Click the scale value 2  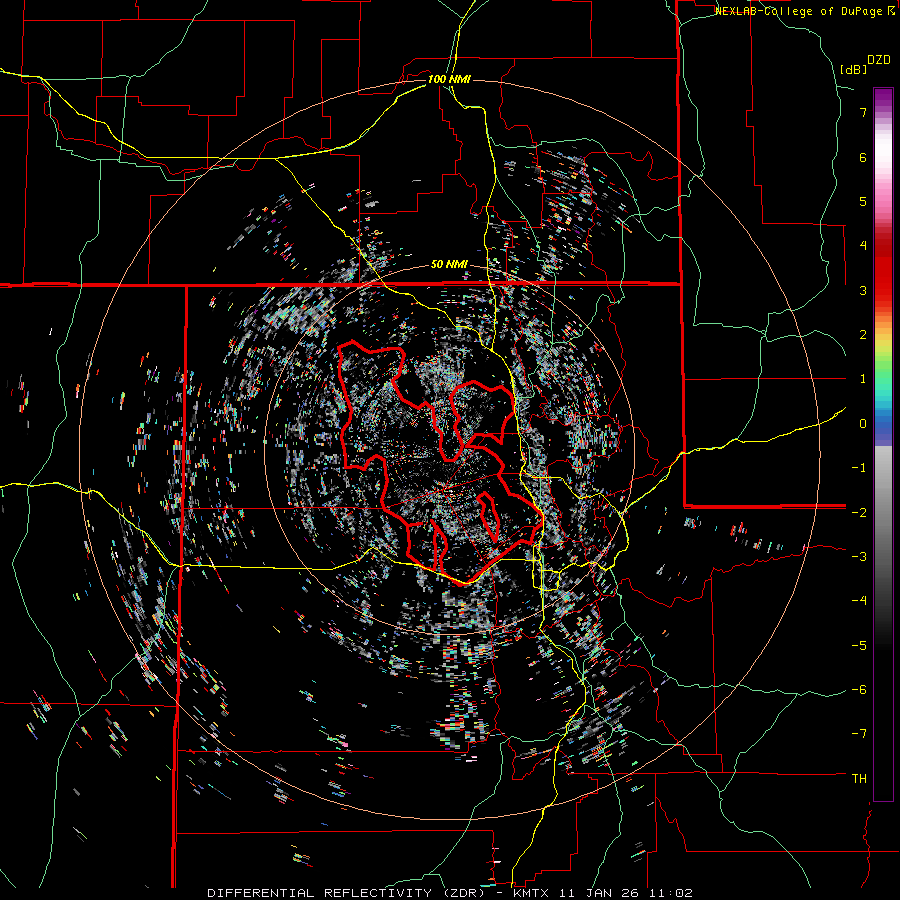coord(863,335)
